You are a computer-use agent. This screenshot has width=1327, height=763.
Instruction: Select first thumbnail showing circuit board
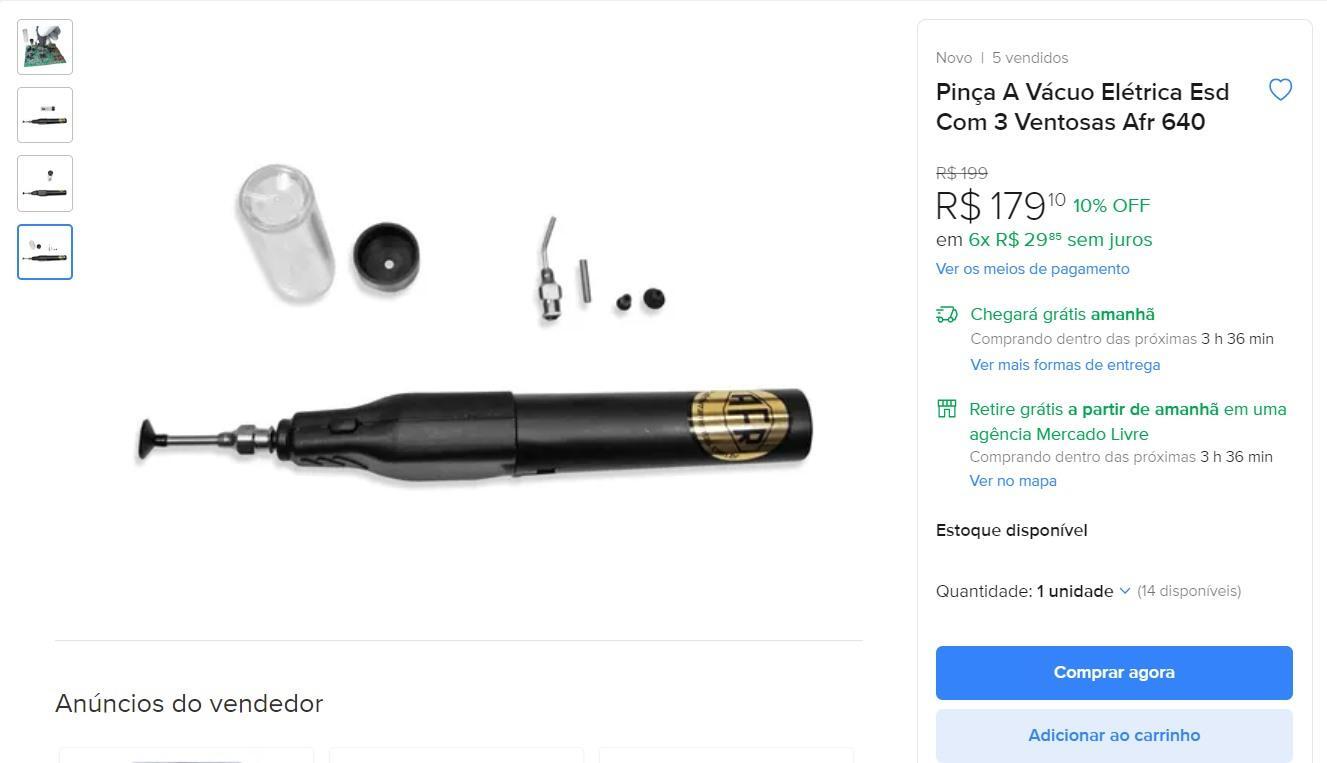coord(45,47)
